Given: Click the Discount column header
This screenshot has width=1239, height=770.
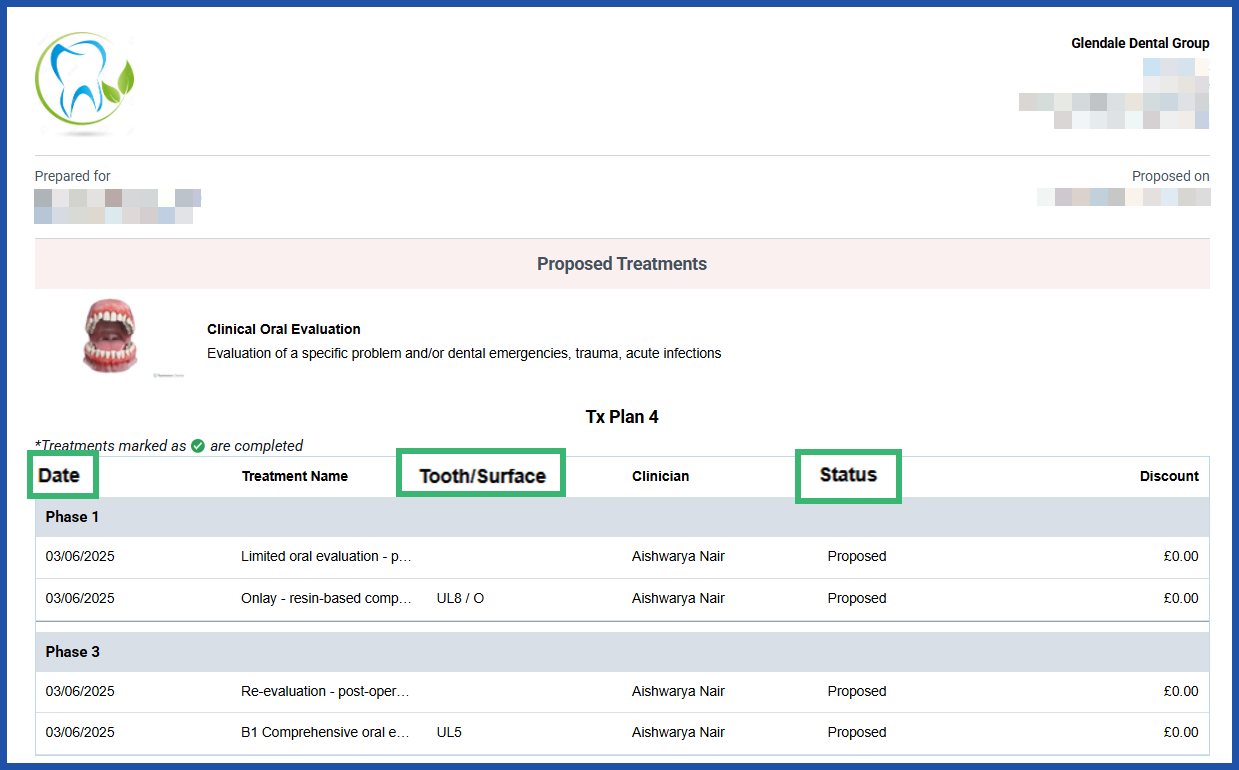Looking at the screenshot, I should click(1169, 476).
